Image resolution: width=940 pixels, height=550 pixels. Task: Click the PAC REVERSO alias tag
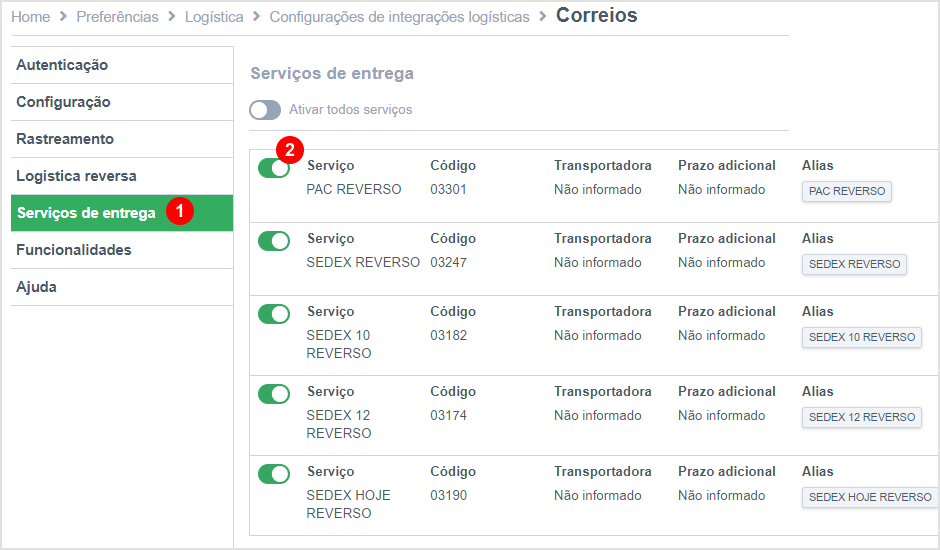(x=846, y=191)
